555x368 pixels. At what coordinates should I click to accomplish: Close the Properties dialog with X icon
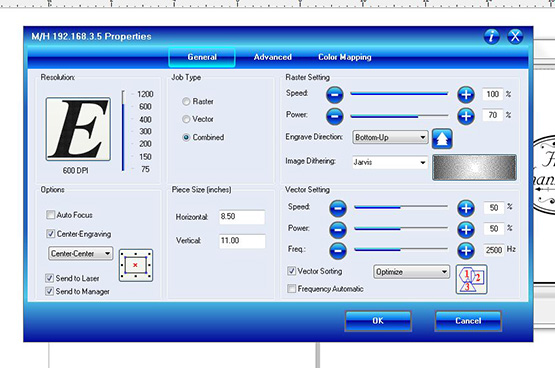click(x=515, y=36)
